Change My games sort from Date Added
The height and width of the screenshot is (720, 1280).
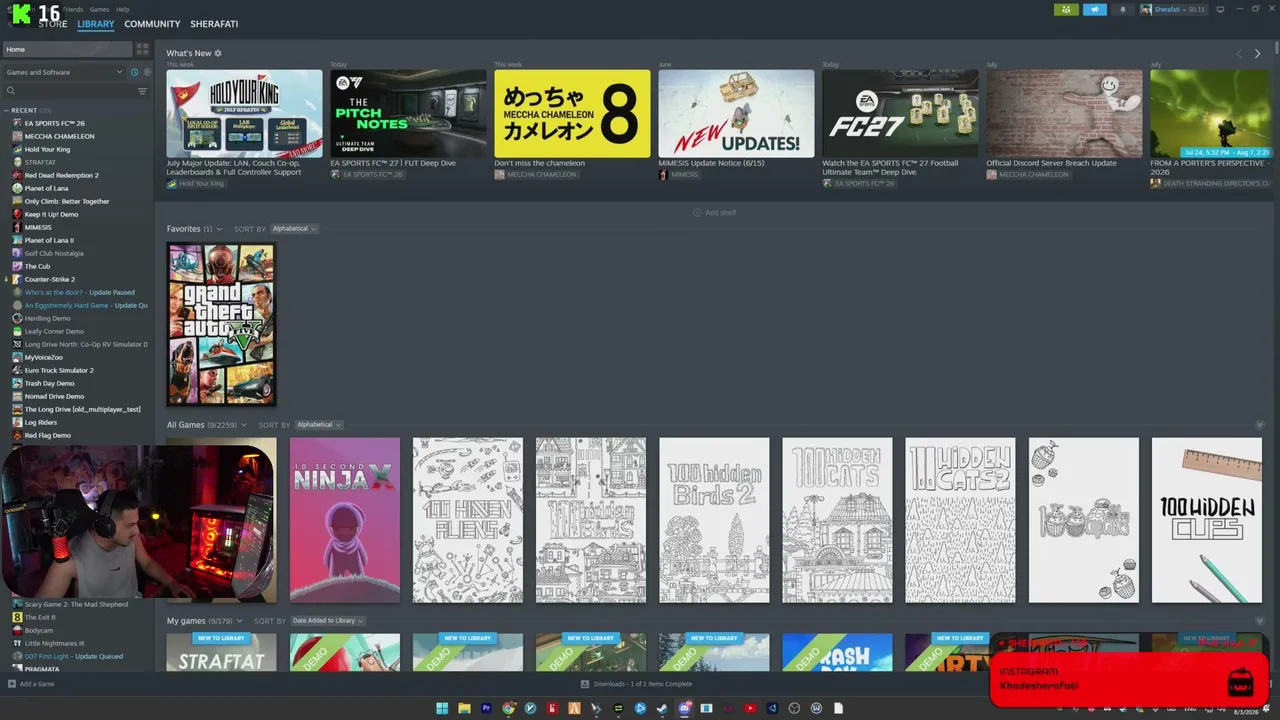[x=327, y=621]
